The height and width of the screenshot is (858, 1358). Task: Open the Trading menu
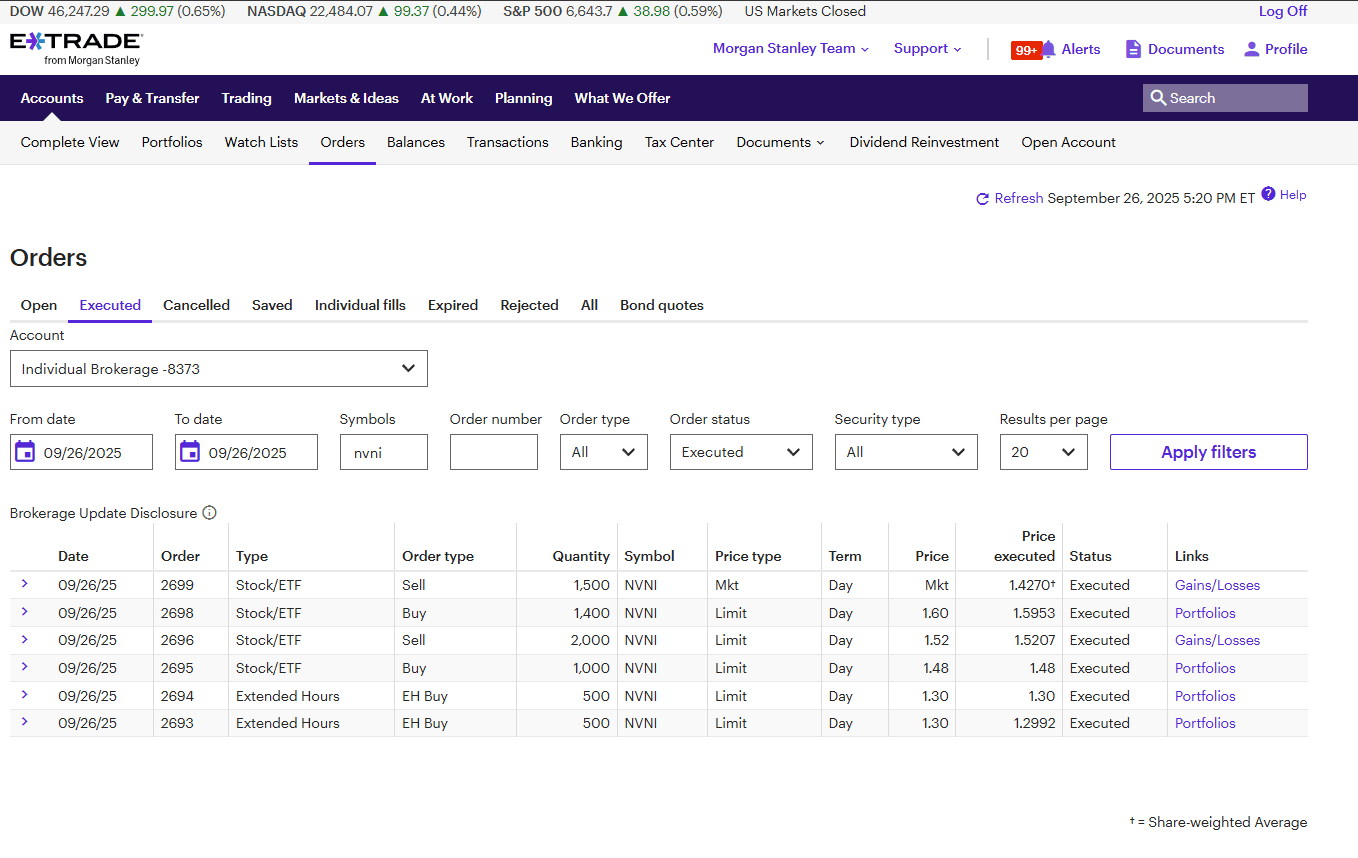pyautogui.click(x=246, y=98)
